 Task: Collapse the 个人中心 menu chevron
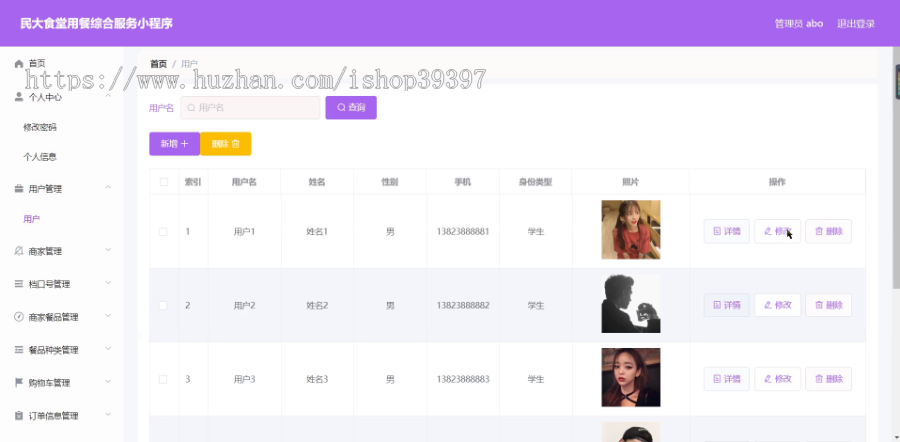click(108, 96)
